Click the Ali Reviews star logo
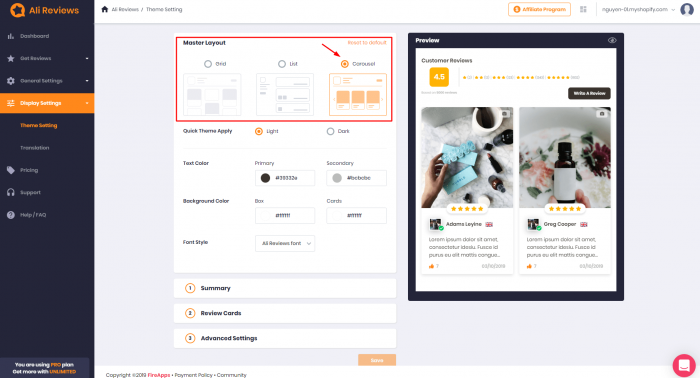 [x=17, y=10]
